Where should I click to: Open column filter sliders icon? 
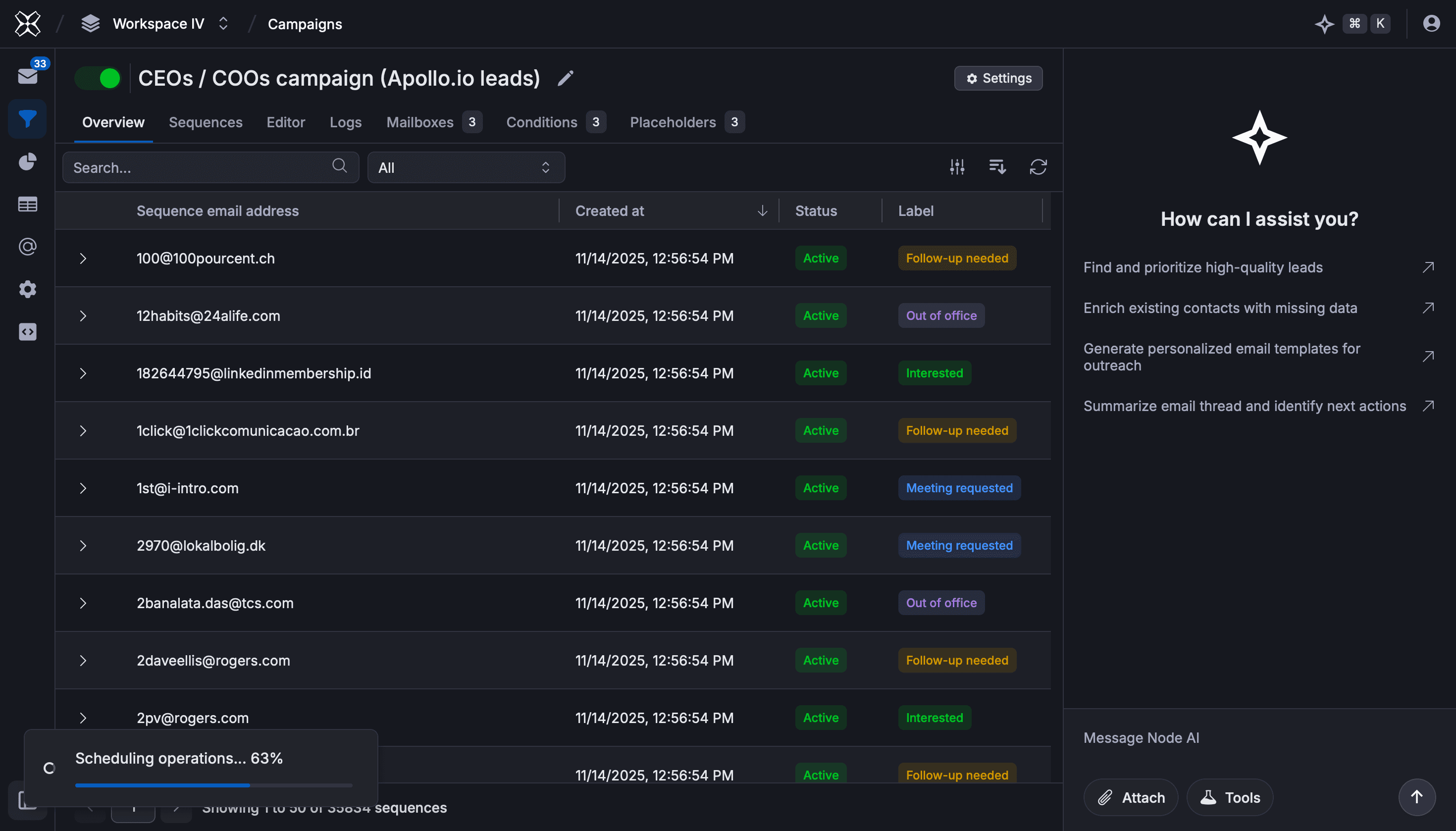point(957,167)
